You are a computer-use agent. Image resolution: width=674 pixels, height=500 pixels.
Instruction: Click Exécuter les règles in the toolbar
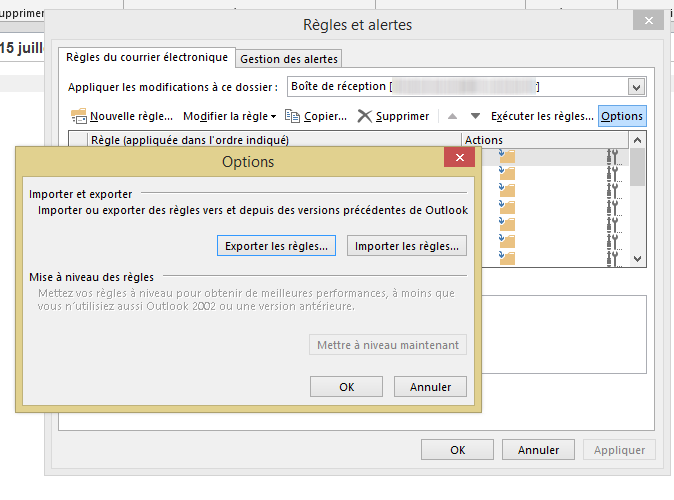[542, 116]
